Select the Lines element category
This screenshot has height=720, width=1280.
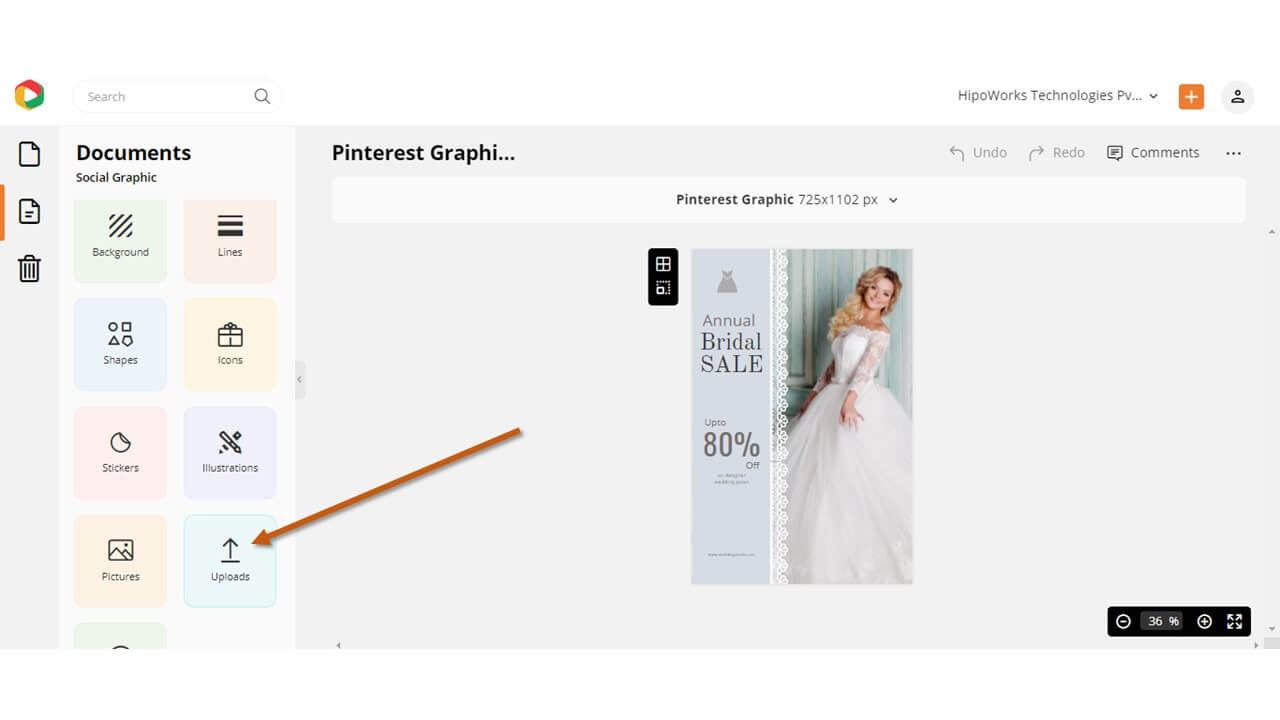pyautogui.click(x=230, y=240)
